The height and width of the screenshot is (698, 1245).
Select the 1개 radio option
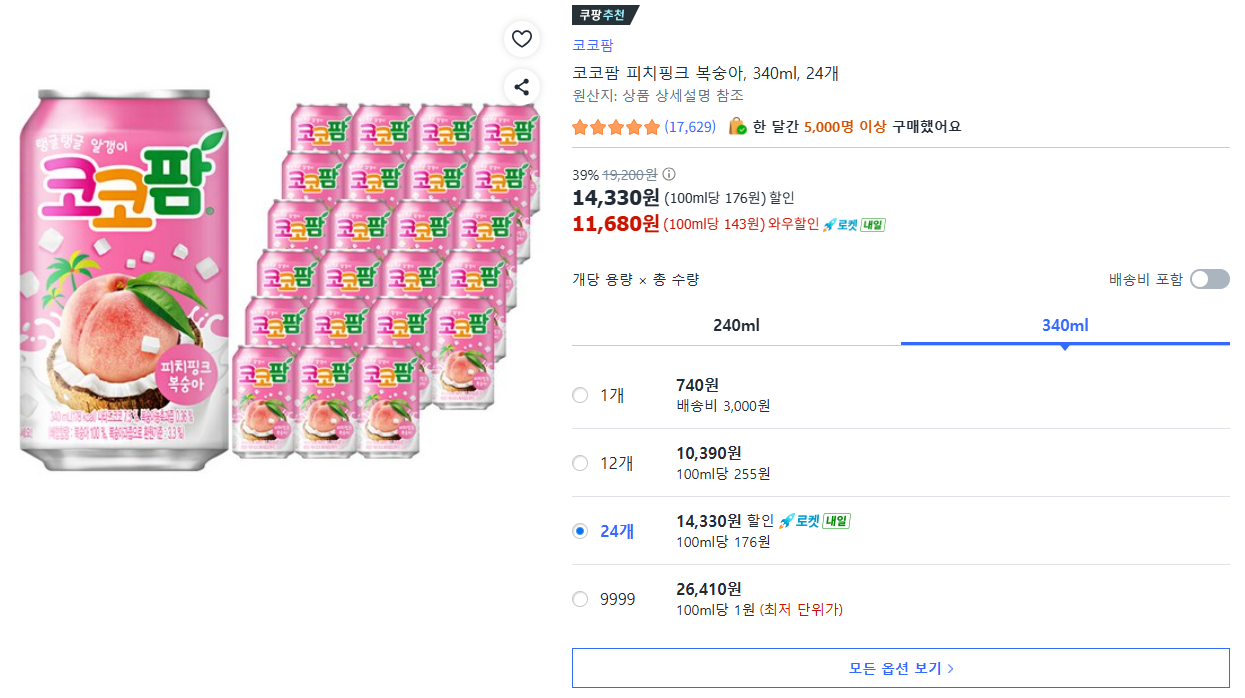tap(580, 395)
